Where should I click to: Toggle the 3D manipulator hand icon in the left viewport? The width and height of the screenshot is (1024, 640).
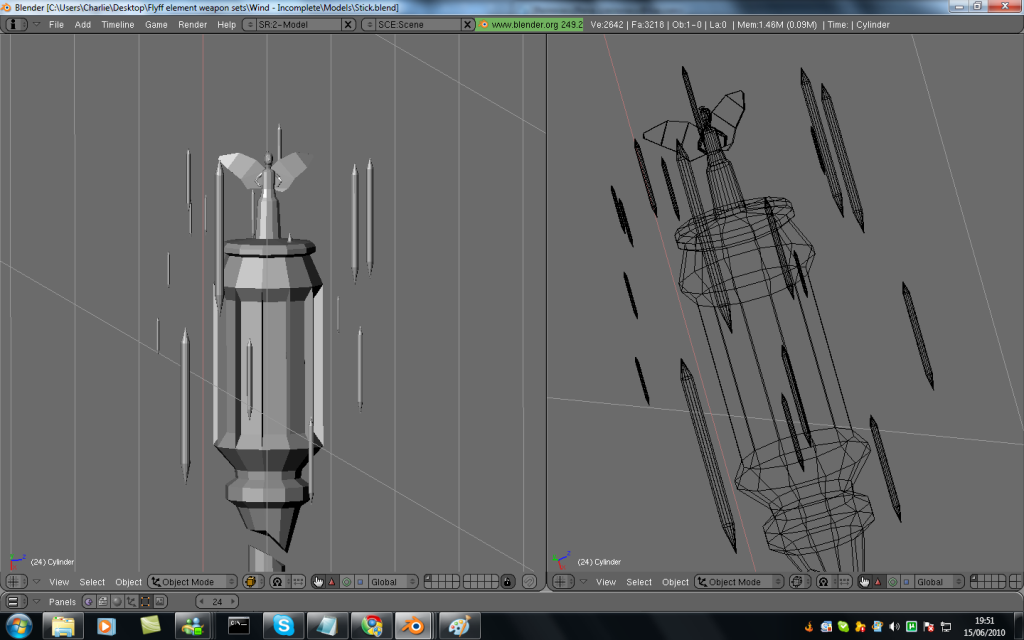(x=318, y=582)
